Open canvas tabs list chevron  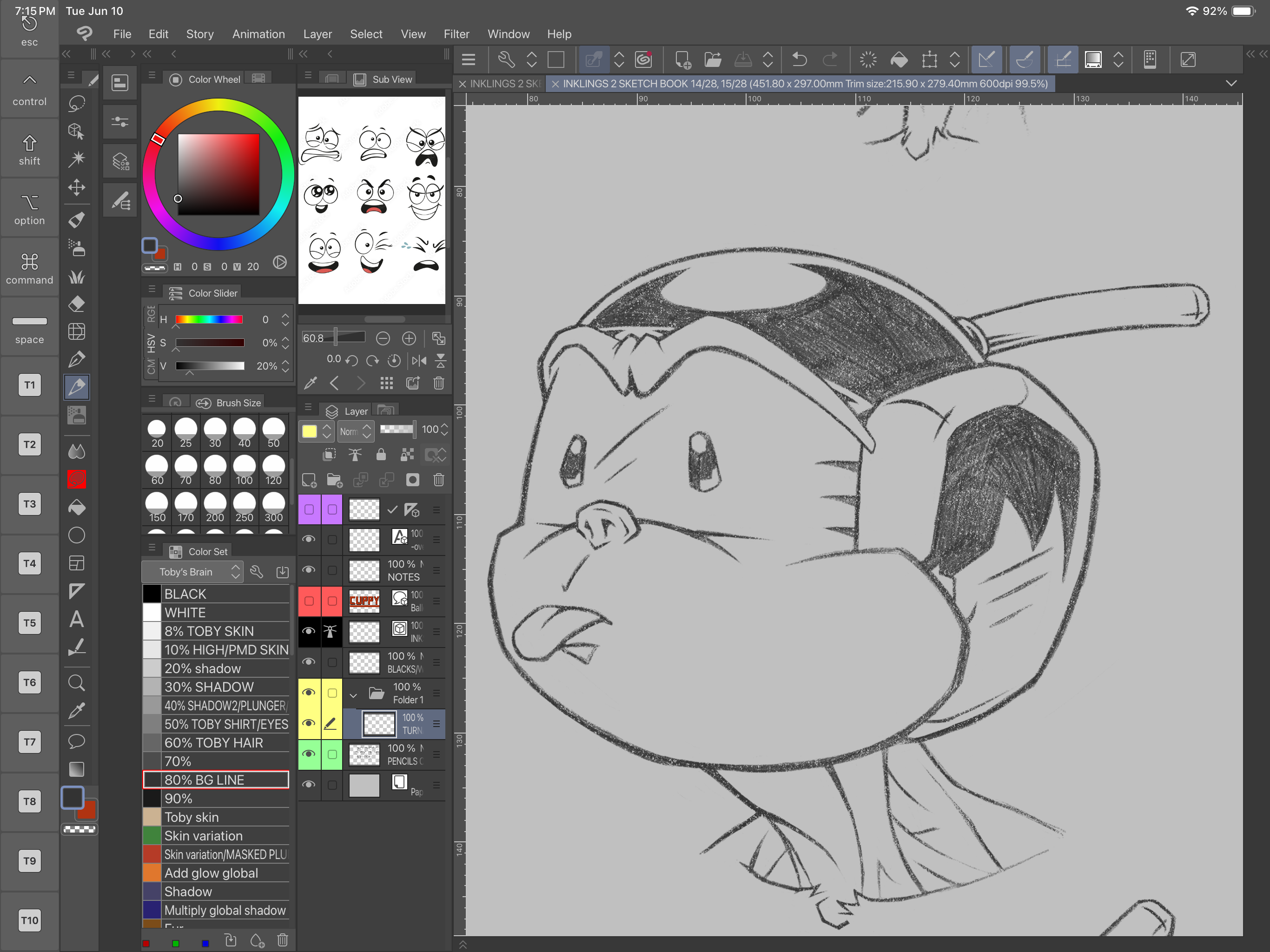(1231, 83)
